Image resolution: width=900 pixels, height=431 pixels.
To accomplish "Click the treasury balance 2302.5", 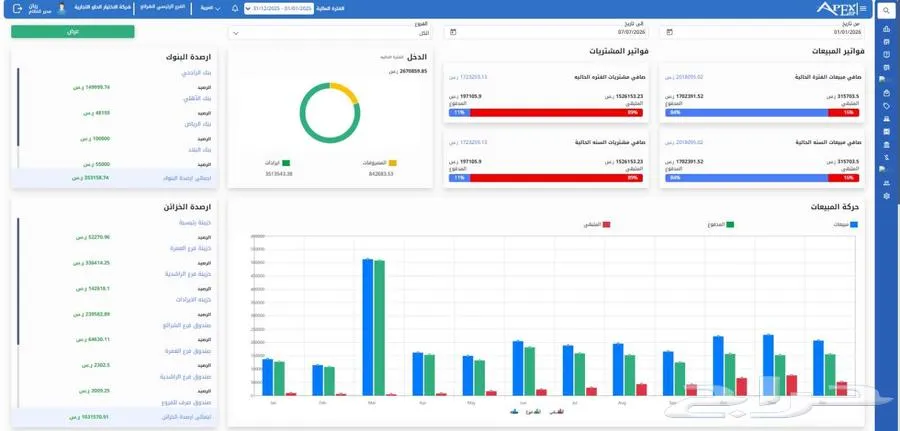I will coord(95,365).
